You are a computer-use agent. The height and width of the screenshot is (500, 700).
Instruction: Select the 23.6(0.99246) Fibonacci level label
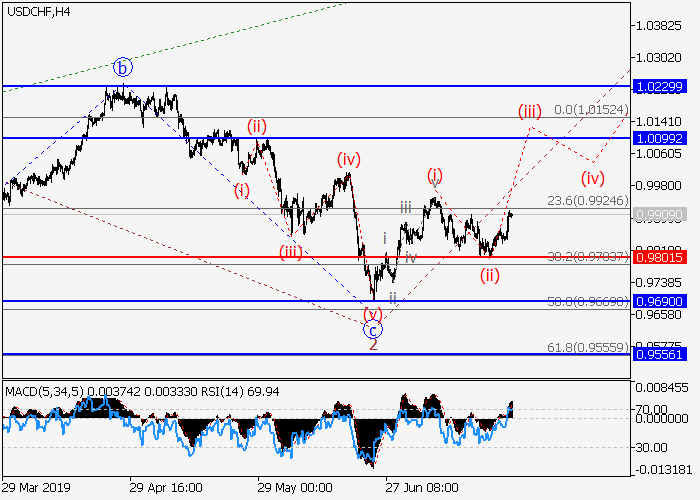coord(588,200)
